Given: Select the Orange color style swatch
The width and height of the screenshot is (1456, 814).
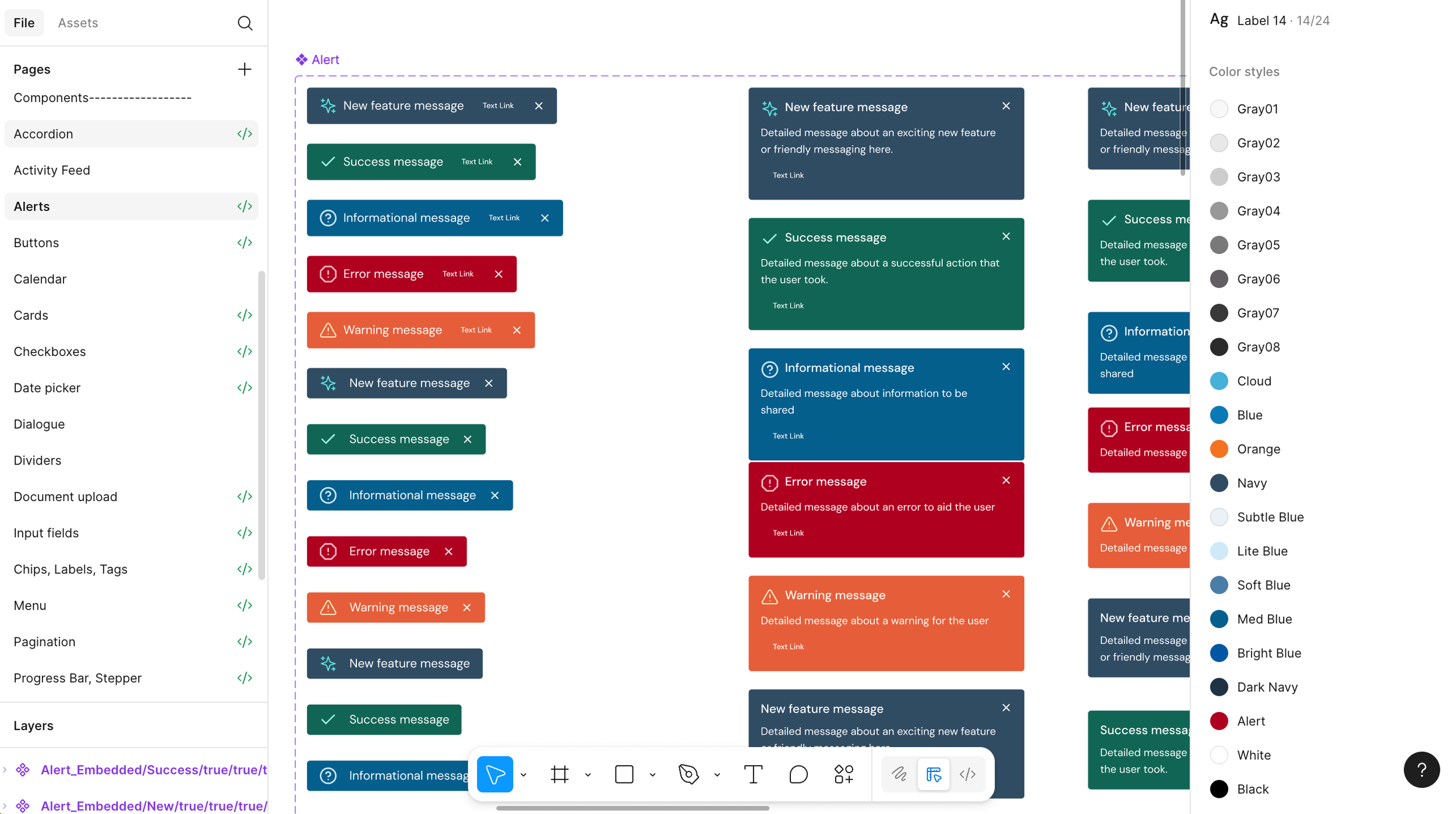Looking at the screenshot, I should tap(1218, 449).
